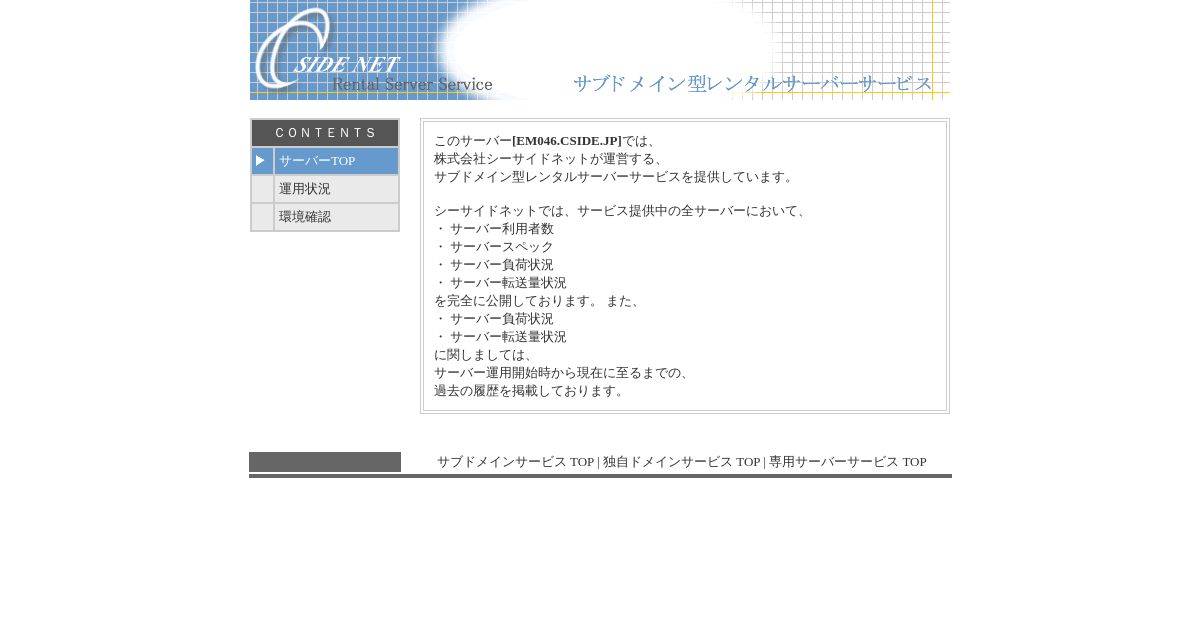This screenshot has height=630, width=1200.
Task: Click the line を完全に公開しております
Action: pos(538,301)
